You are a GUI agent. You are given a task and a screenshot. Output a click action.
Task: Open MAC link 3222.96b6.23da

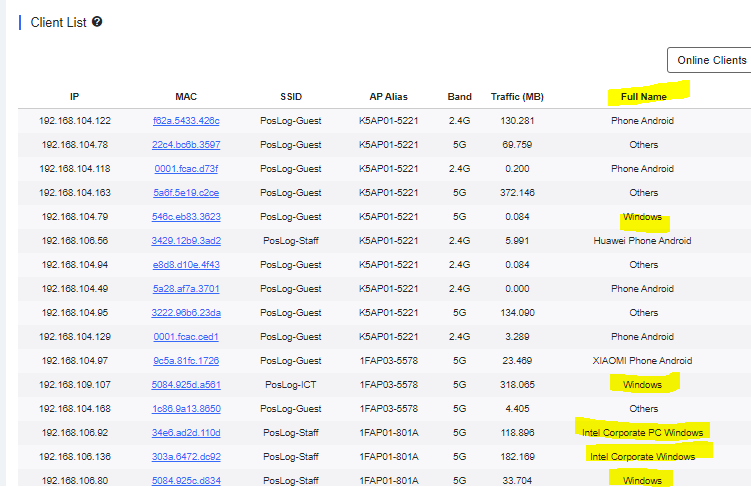point(186,313)
